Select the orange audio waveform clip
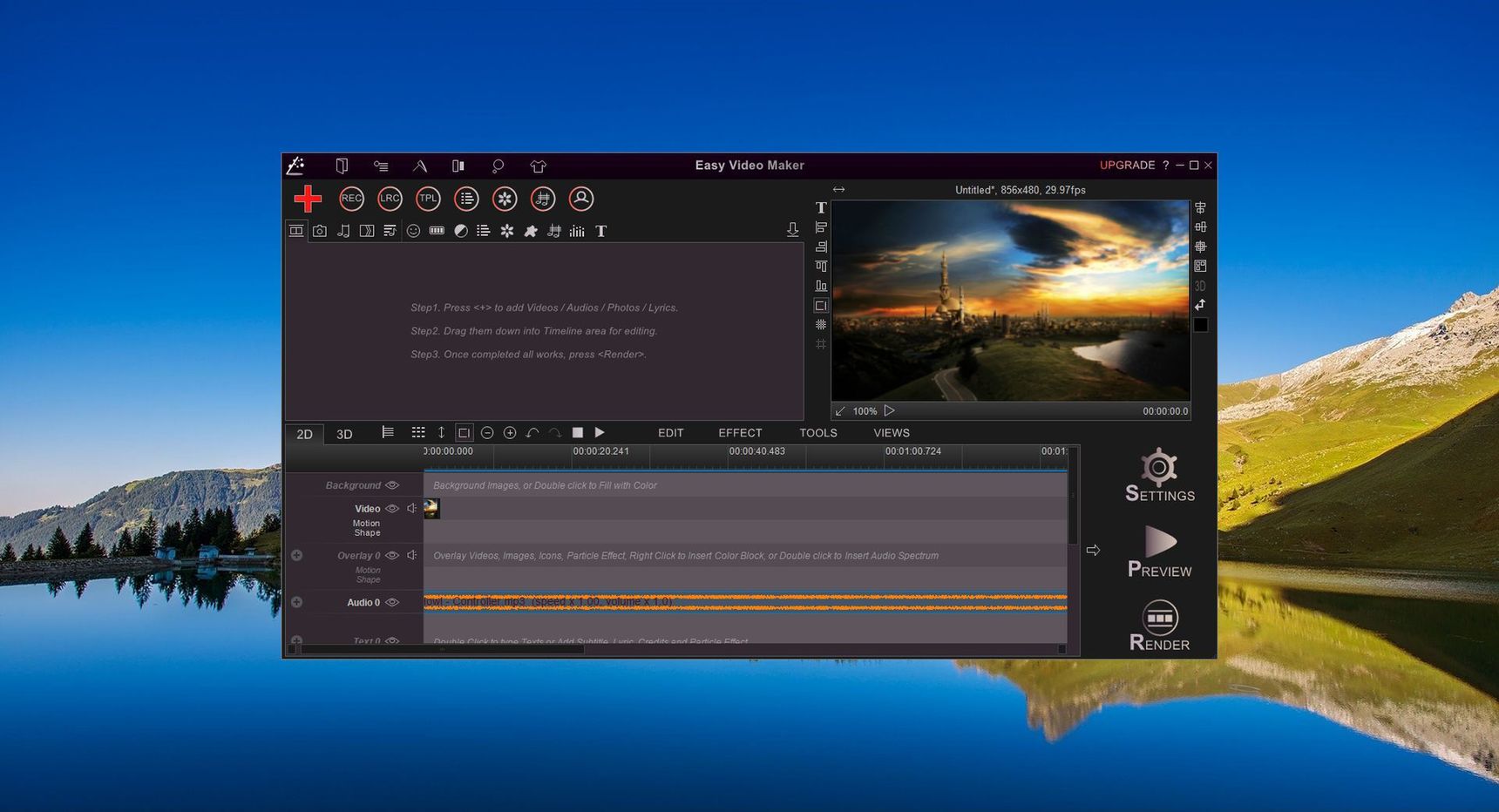The image size is (1499, 812). 745,602
